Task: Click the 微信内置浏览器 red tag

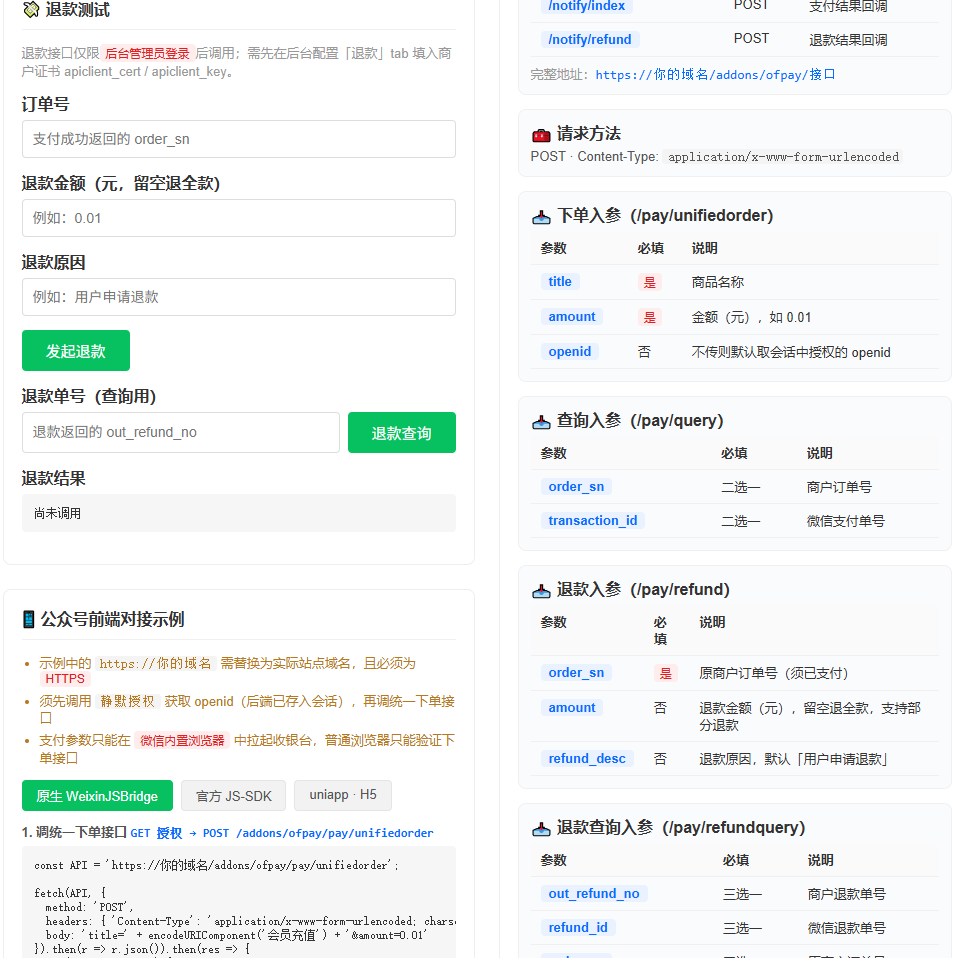Action: pos(183,740)
